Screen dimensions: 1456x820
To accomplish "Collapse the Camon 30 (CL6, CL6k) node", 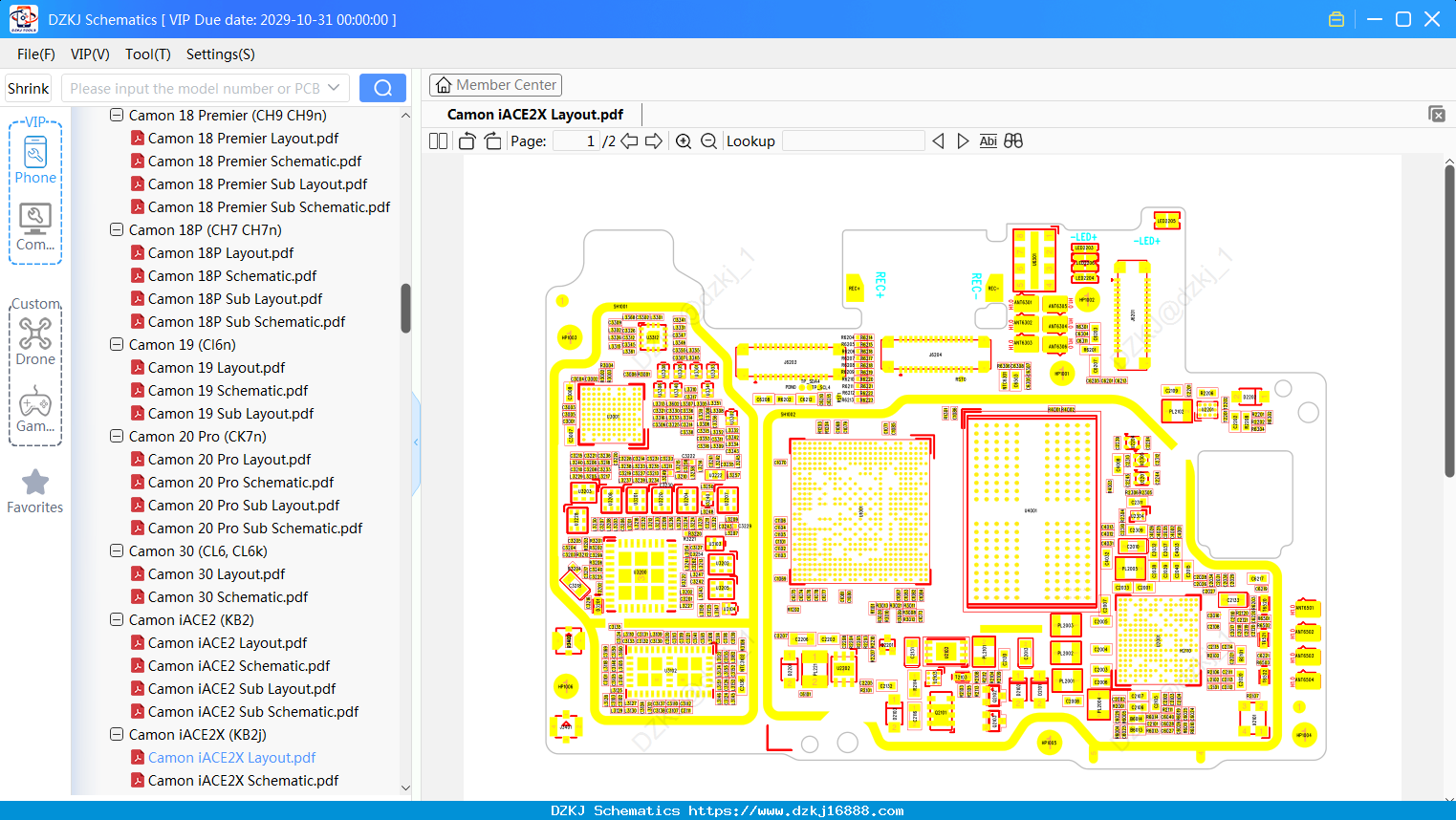I will (x=117, y=551).
